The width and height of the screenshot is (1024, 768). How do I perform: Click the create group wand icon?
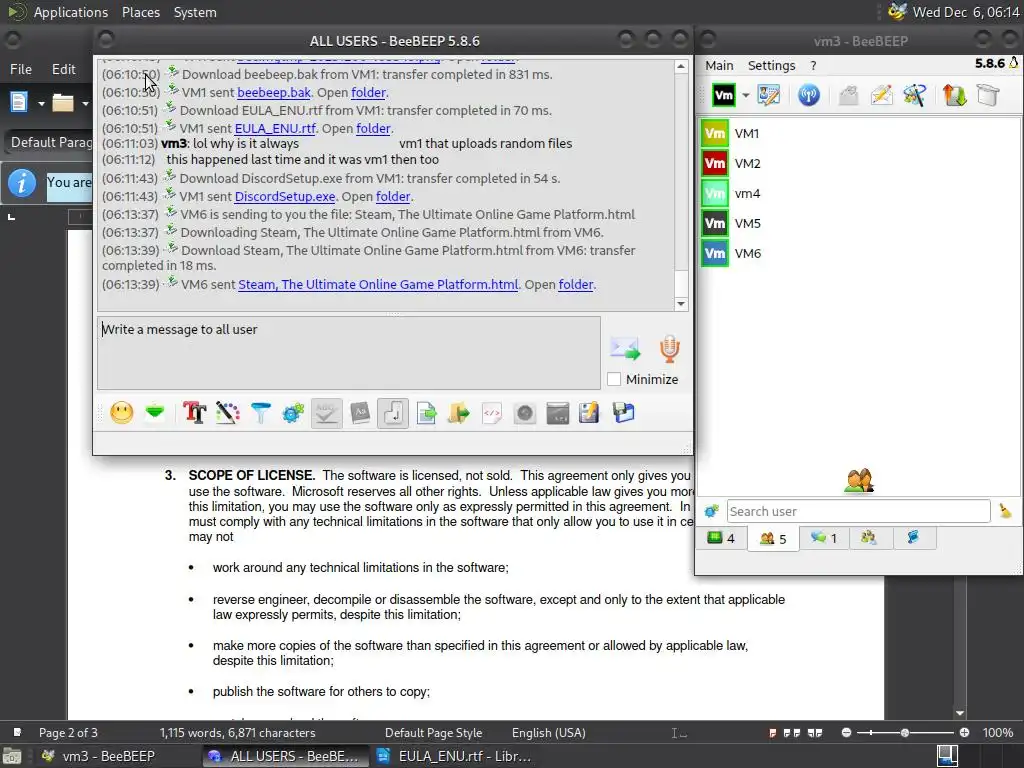tap(914, 95)
